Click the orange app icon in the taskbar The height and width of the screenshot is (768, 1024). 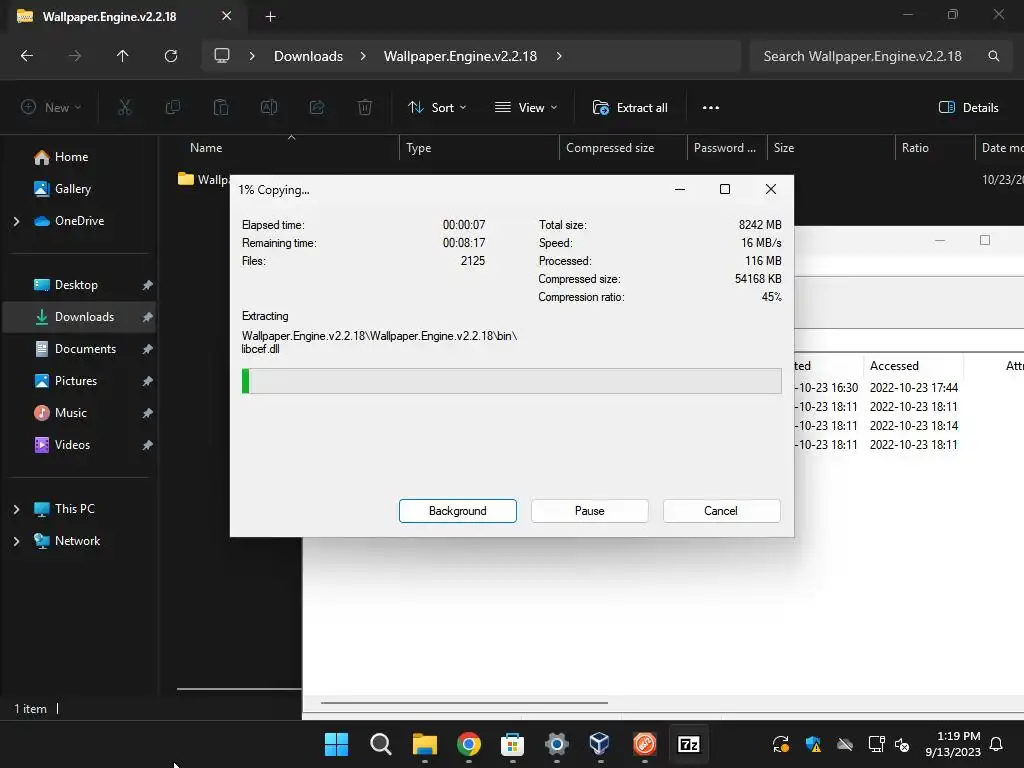coord(645,744)
